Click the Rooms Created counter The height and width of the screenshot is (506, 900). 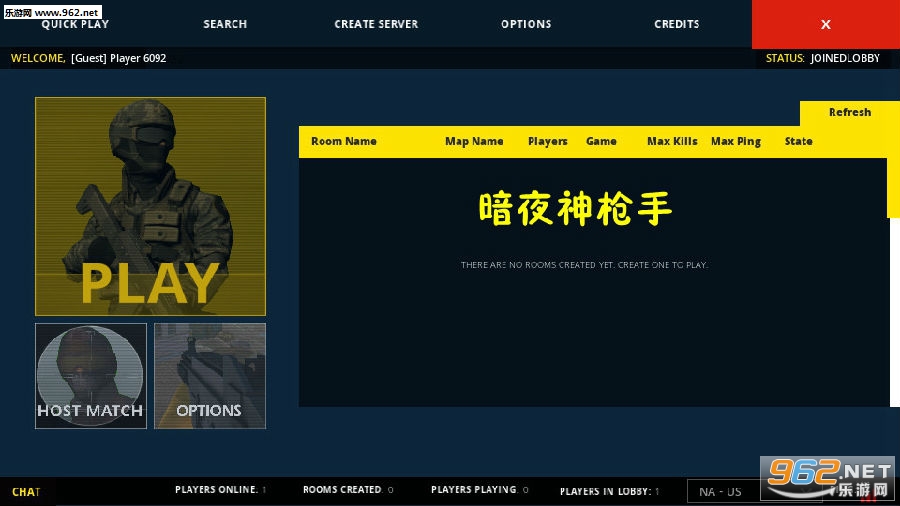click(348, 489)
